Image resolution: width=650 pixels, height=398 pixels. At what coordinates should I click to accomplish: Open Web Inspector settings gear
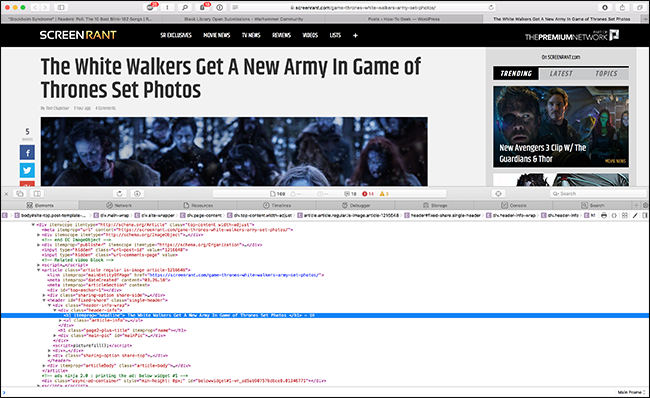point(645,205)
